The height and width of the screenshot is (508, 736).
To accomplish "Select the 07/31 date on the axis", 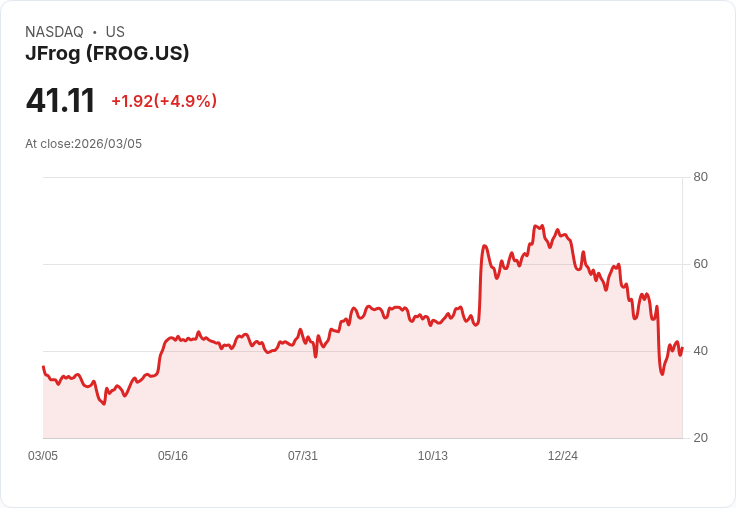I will tap(303, 456).
